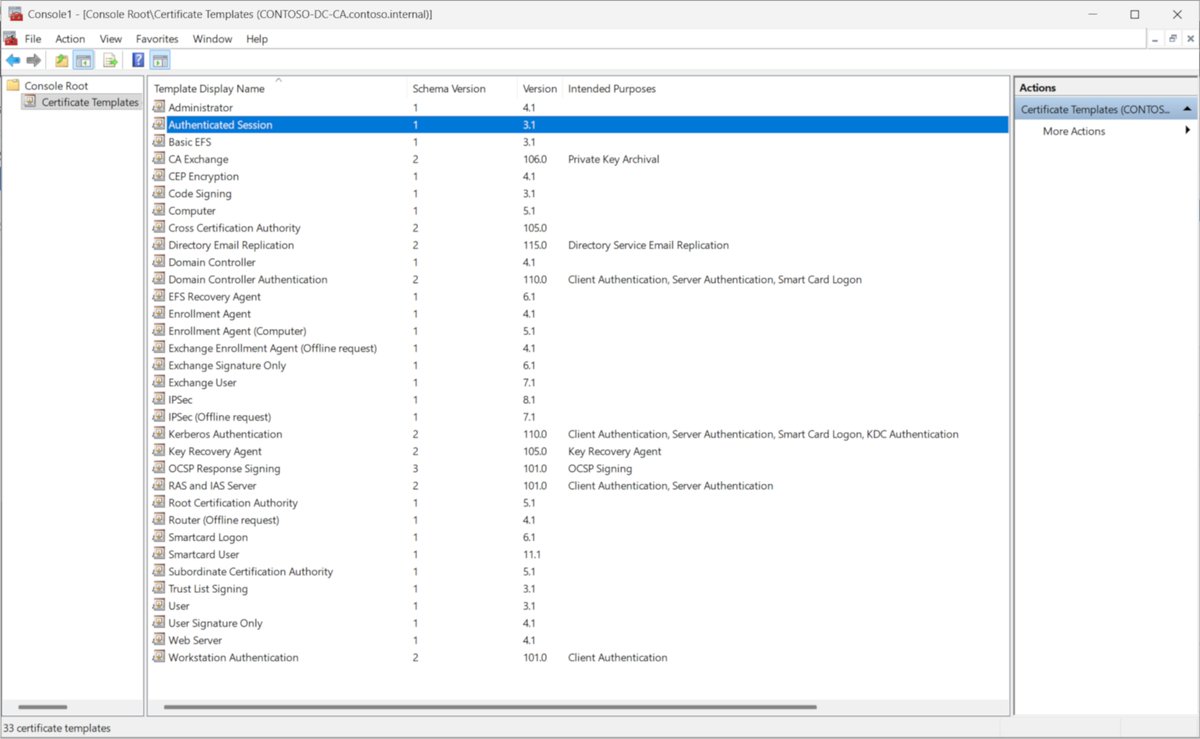Click Smartcard Logon template icon

pyautogui.click(x=158, y=537)
